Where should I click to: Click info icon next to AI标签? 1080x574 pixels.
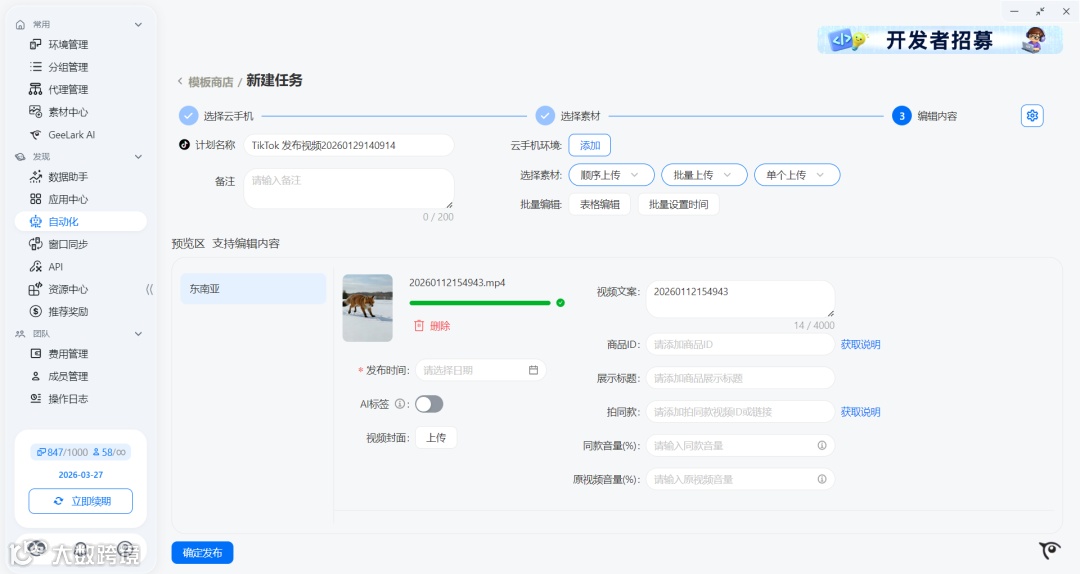399,404
